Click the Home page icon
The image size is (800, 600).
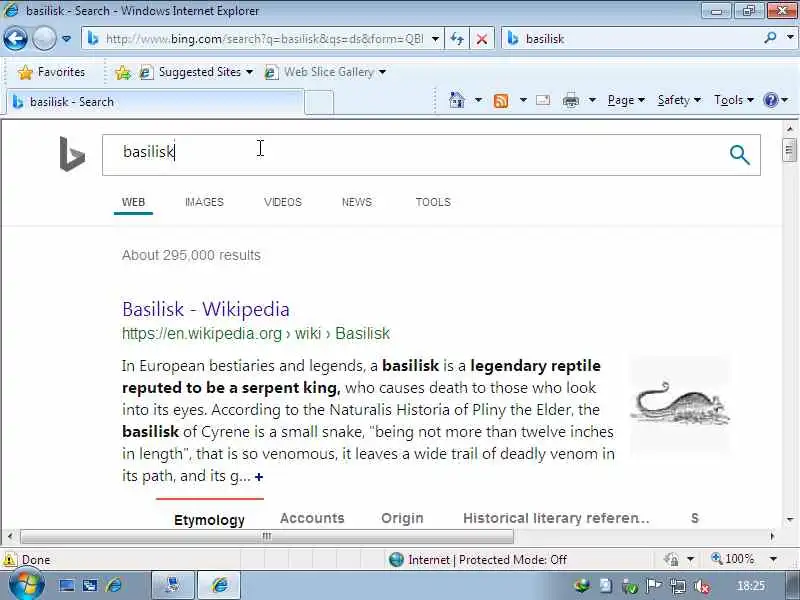pyautogui.click(x=457, y=100)
